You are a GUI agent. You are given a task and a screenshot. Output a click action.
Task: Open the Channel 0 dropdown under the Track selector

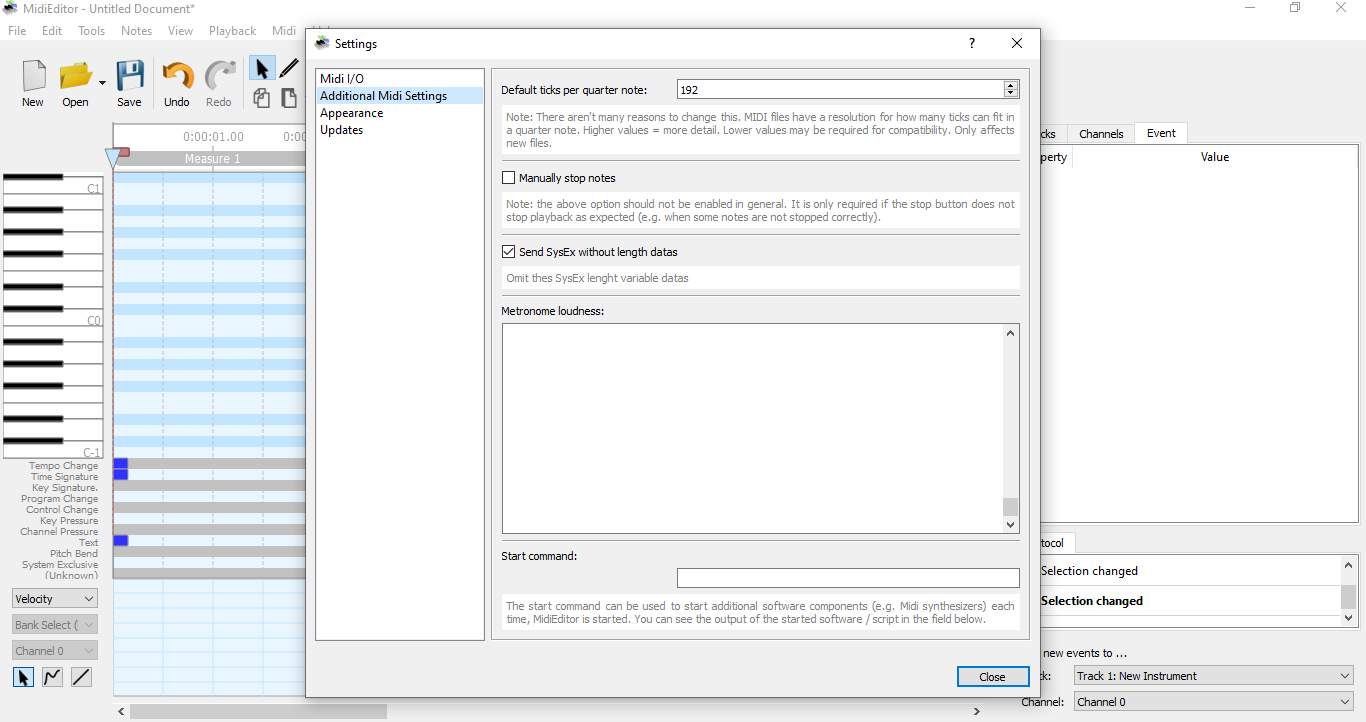1214,702
